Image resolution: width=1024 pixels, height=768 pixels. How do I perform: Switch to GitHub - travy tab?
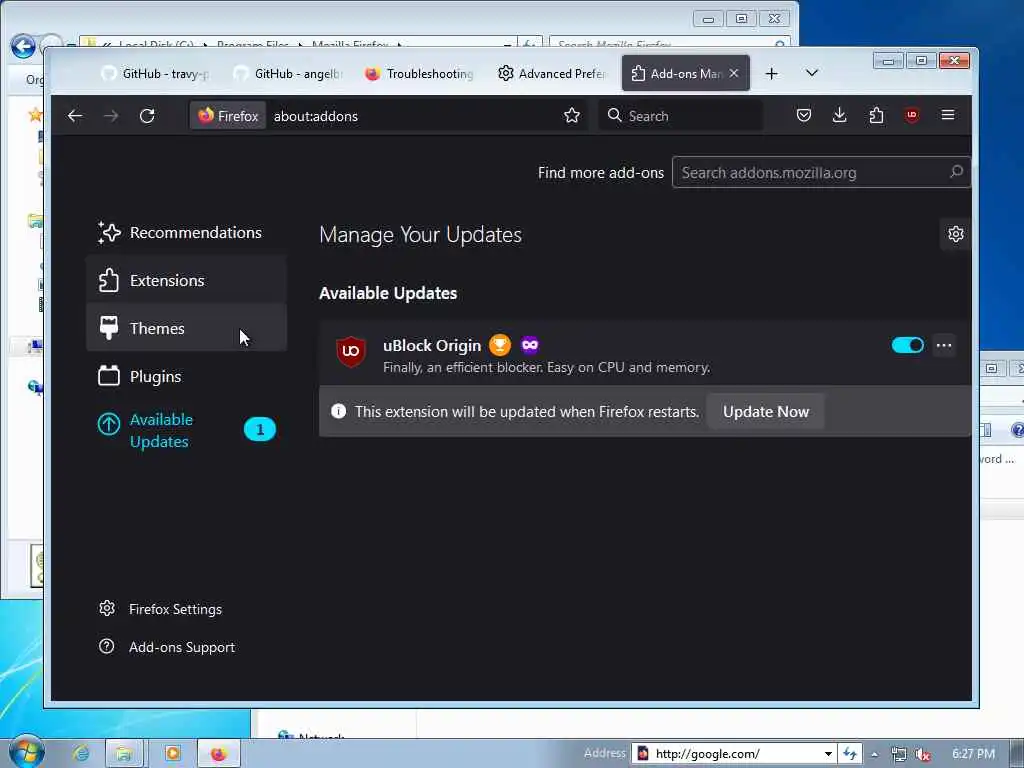pyautogui.click(x=155, y=73)
